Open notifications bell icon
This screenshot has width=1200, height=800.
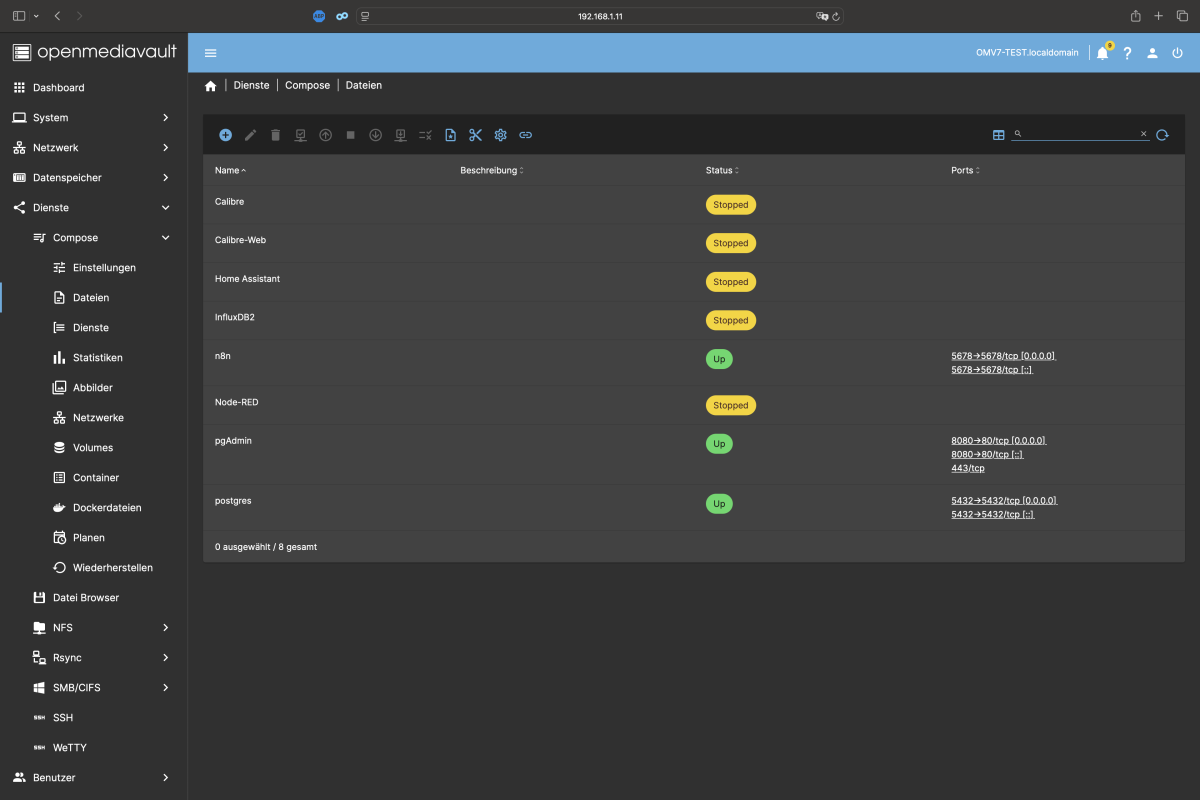[1102, 53]
